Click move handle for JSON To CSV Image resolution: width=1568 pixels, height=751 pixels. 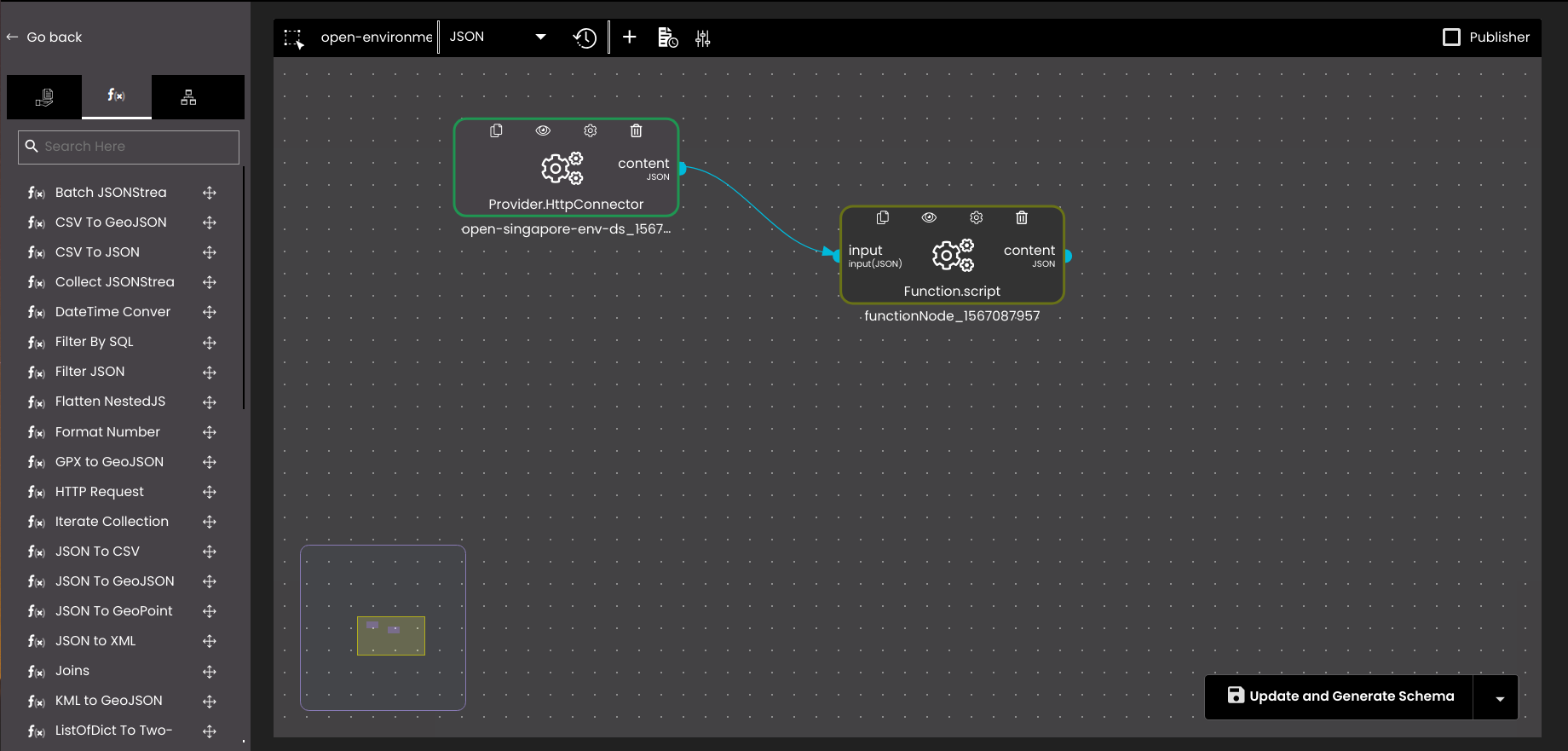[x=210, y=552]
